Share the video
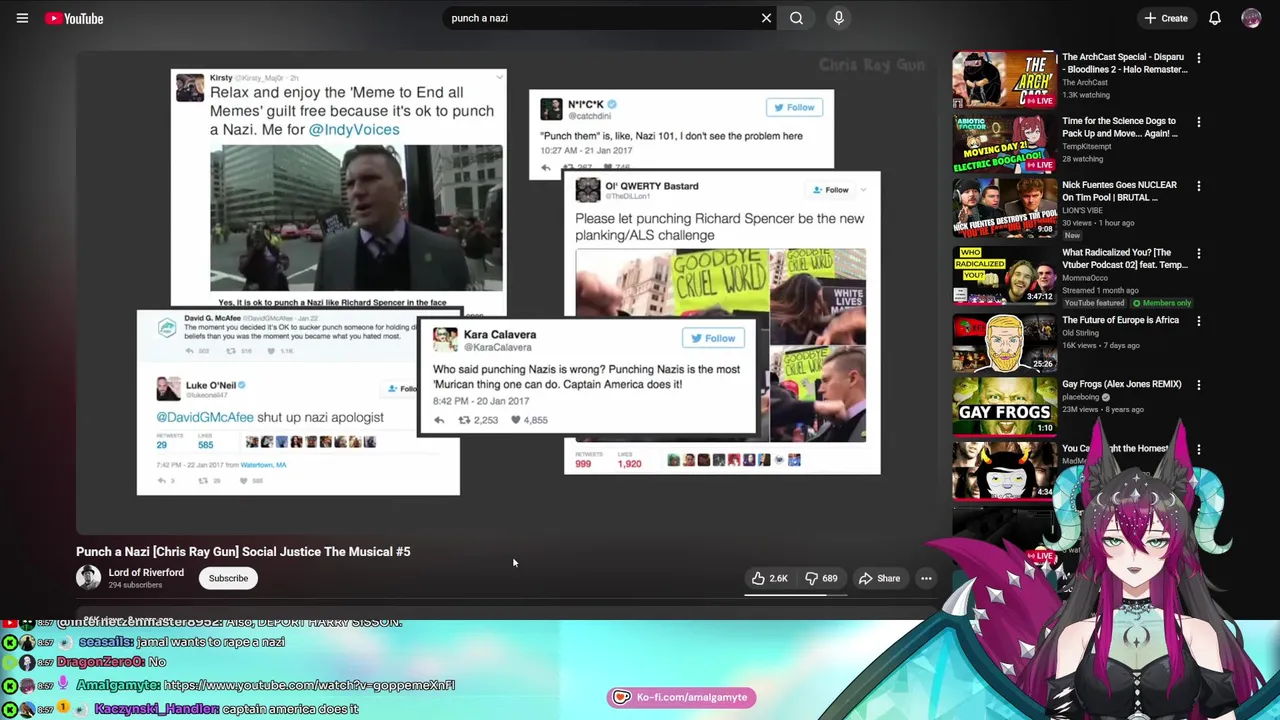 (x=880, y=578)
